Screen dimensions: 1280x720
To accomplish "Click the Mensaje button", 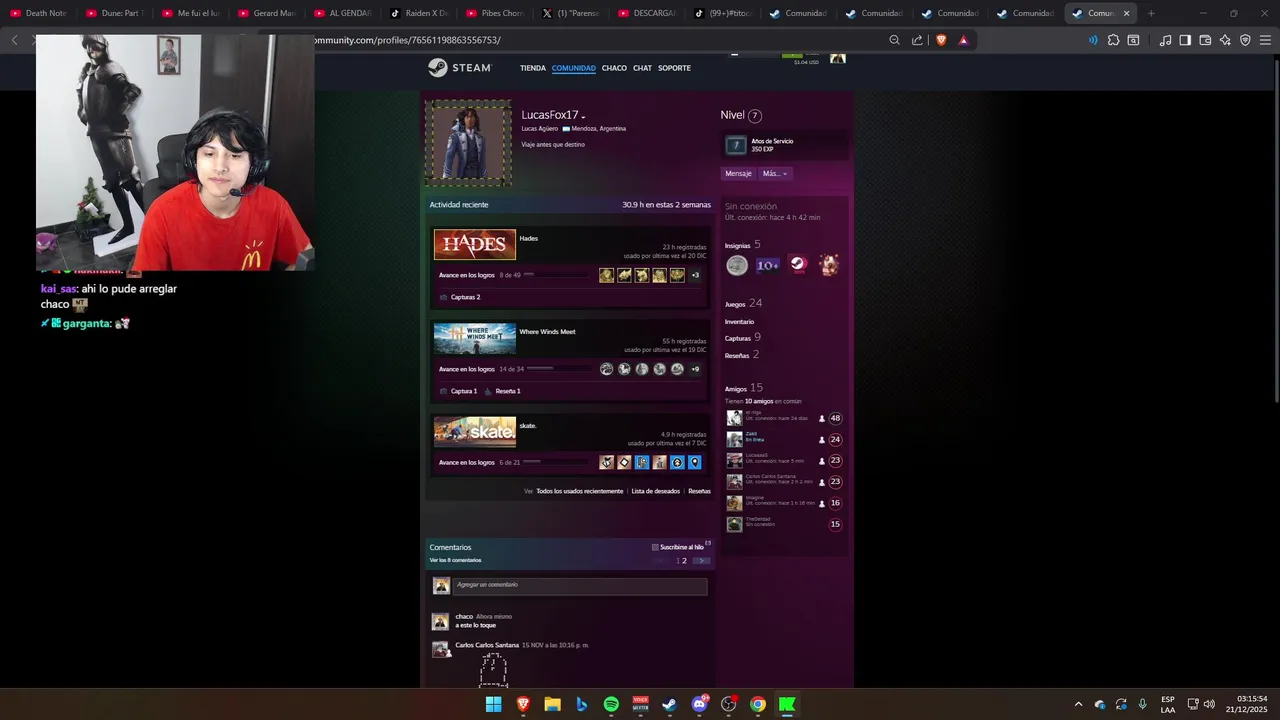I will (x=738, y=174).
